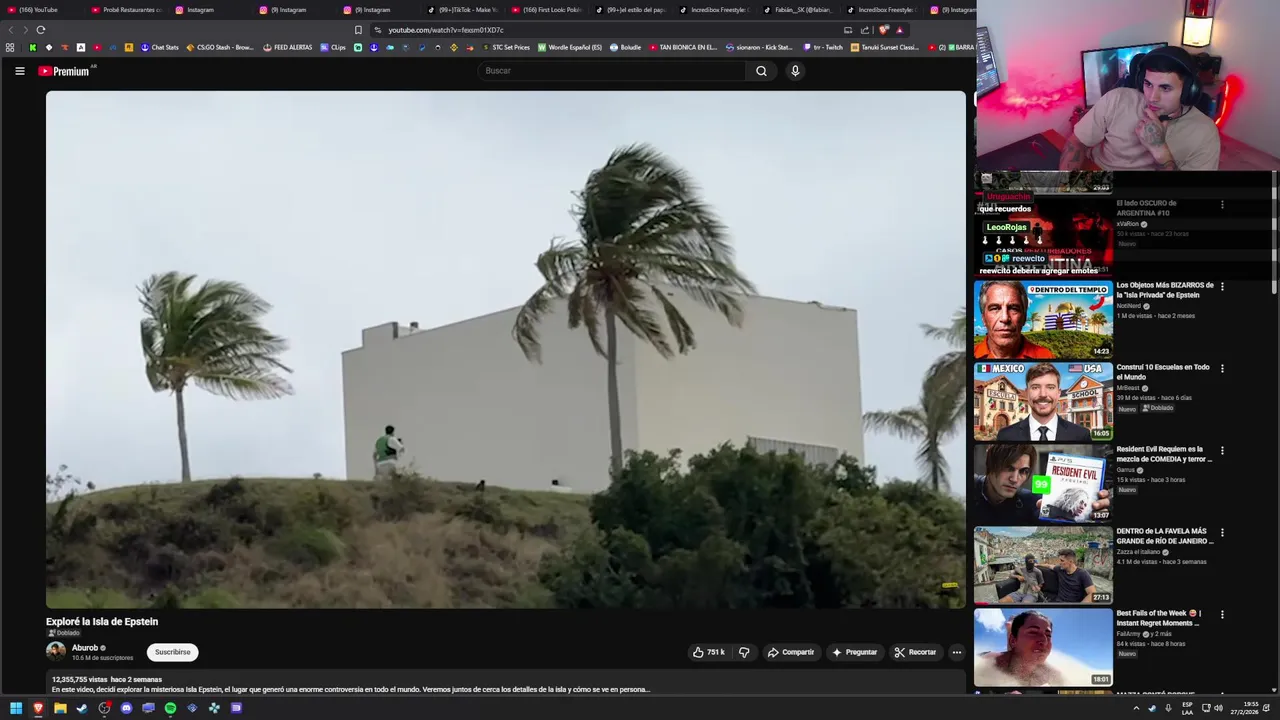Open the Garrus channel name
The width and height of the screenshot is (1280, 720).
[x=1127, y=470]
